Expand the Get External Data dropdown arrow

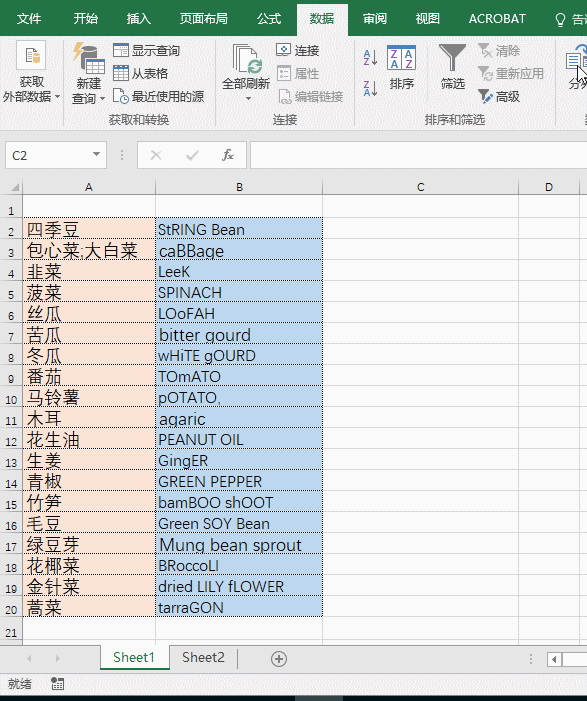[58, 97]
